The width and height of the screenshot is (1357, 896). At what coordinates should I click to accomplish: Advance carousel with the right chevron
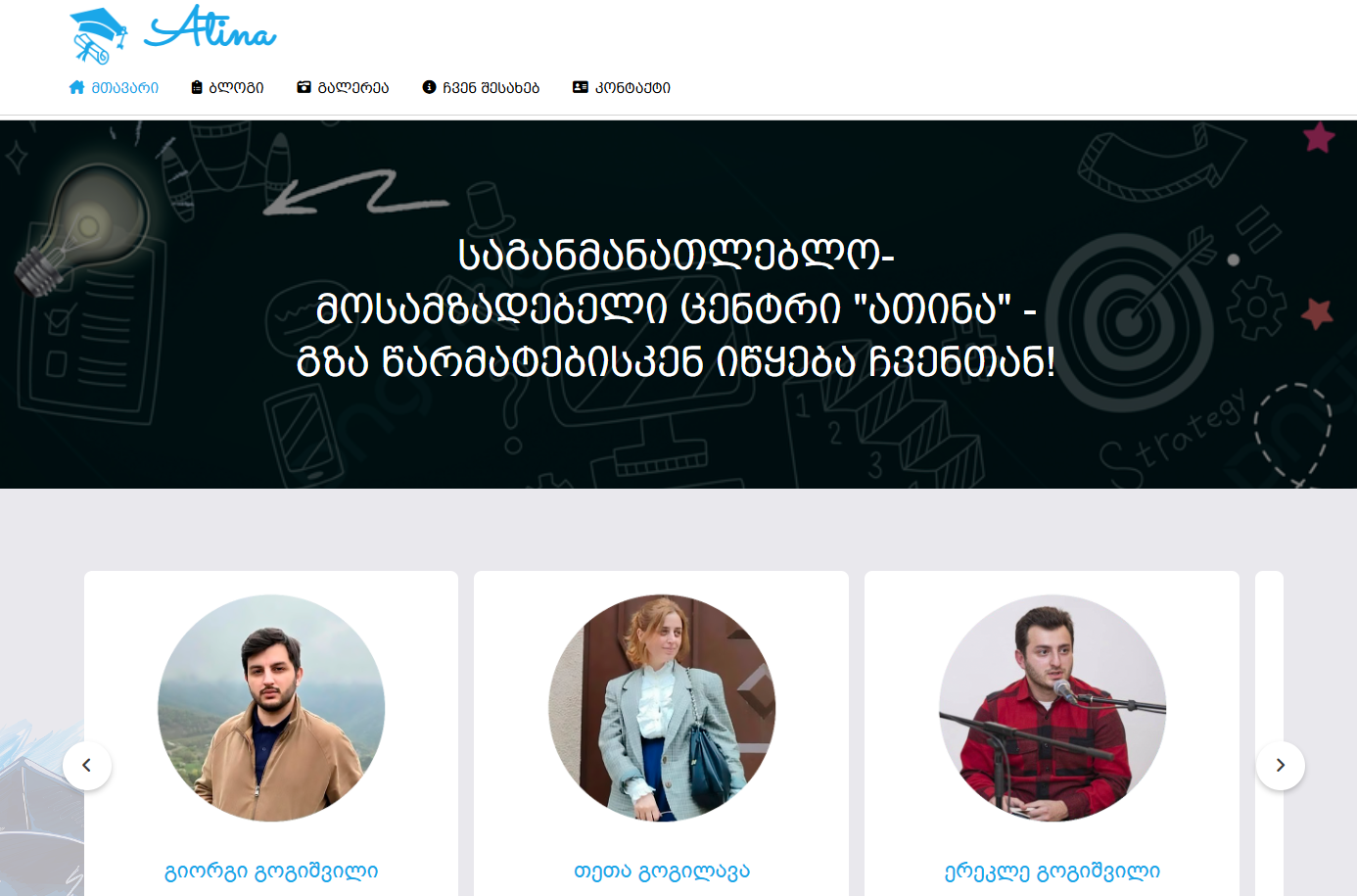[1281, 765]
